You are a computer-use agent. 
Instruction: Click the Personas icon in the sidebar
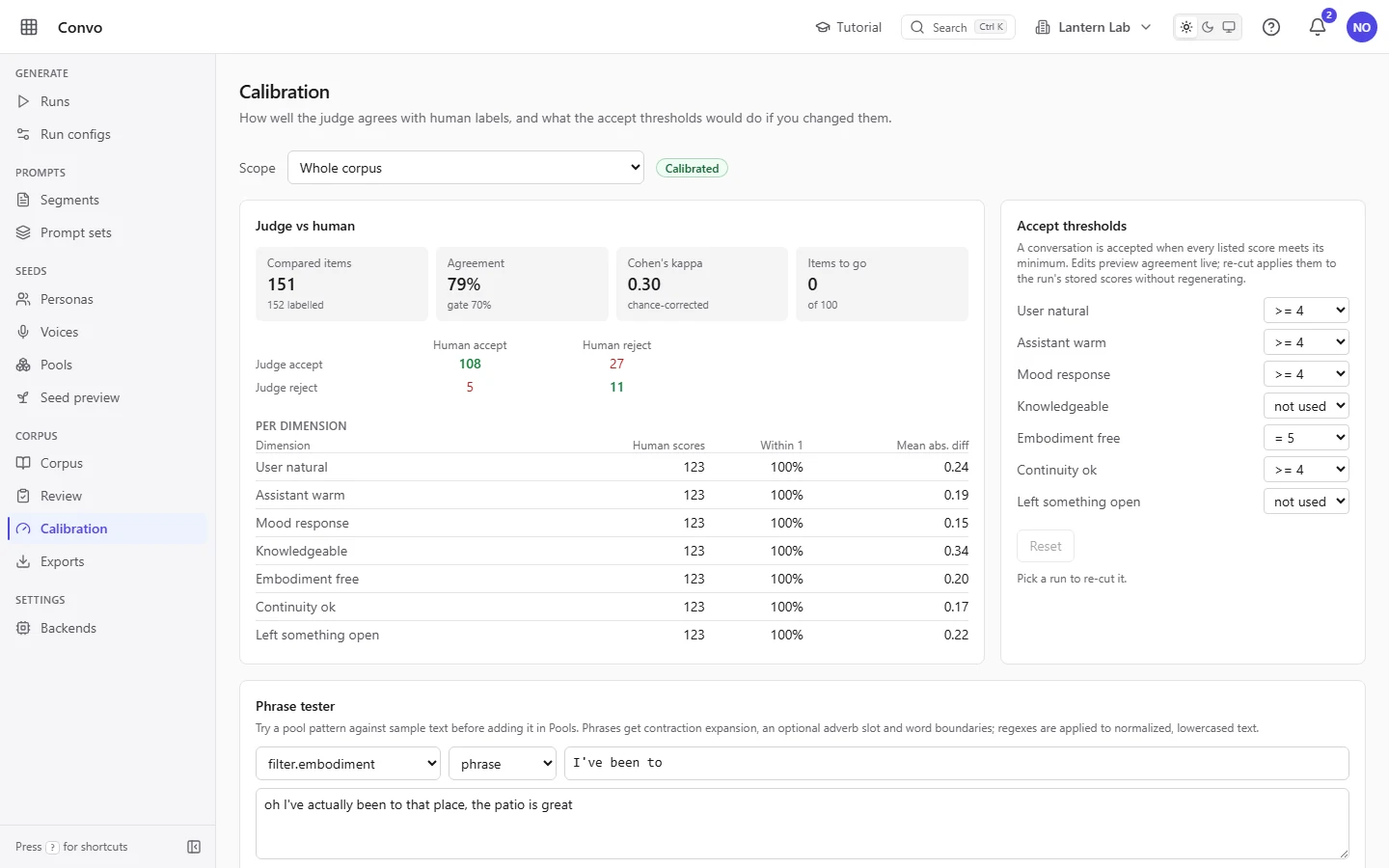(23, 299)
